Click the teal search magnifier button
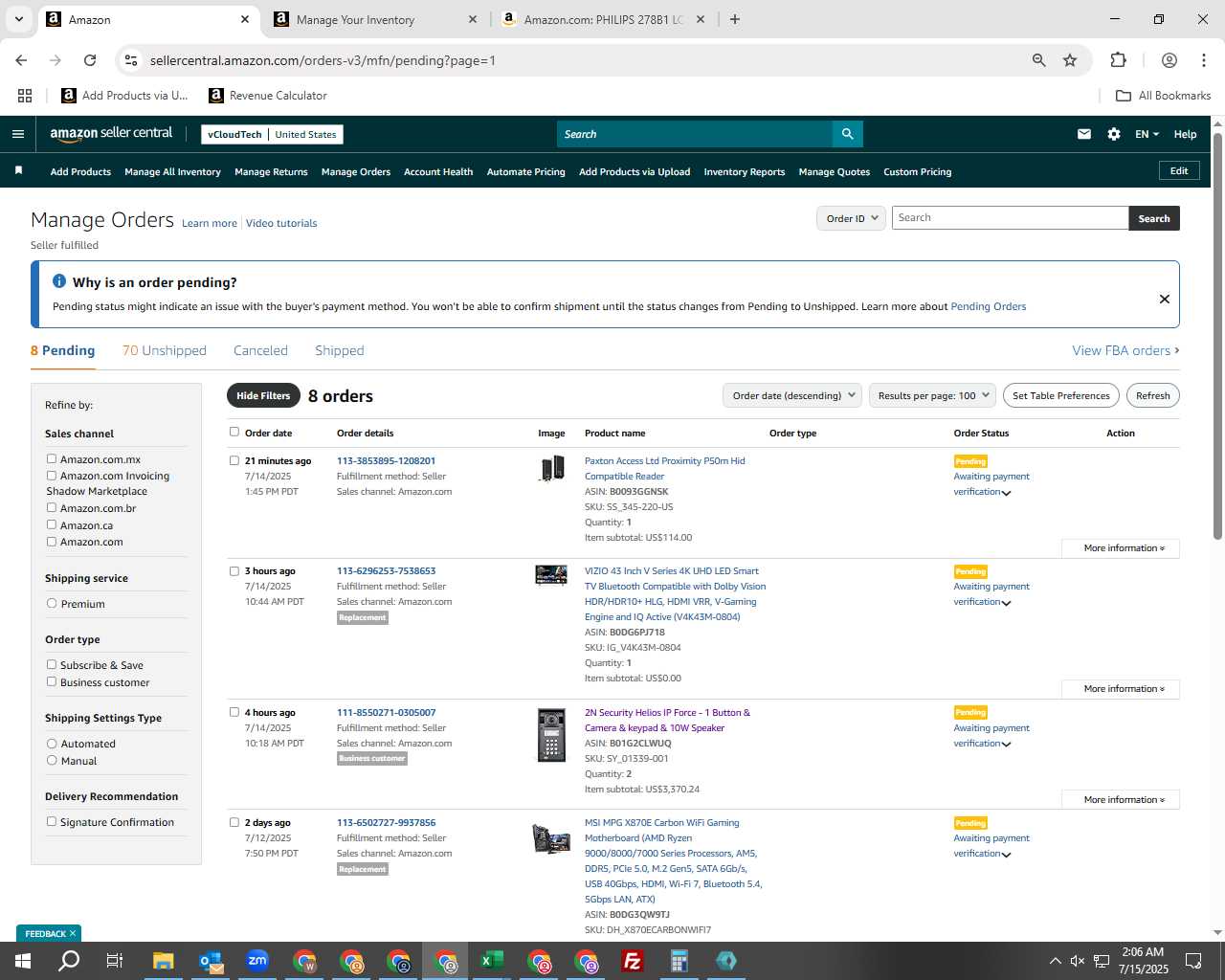Image resolution: width=1225 pixels, height=980 pixels. [x=847, y=134]
